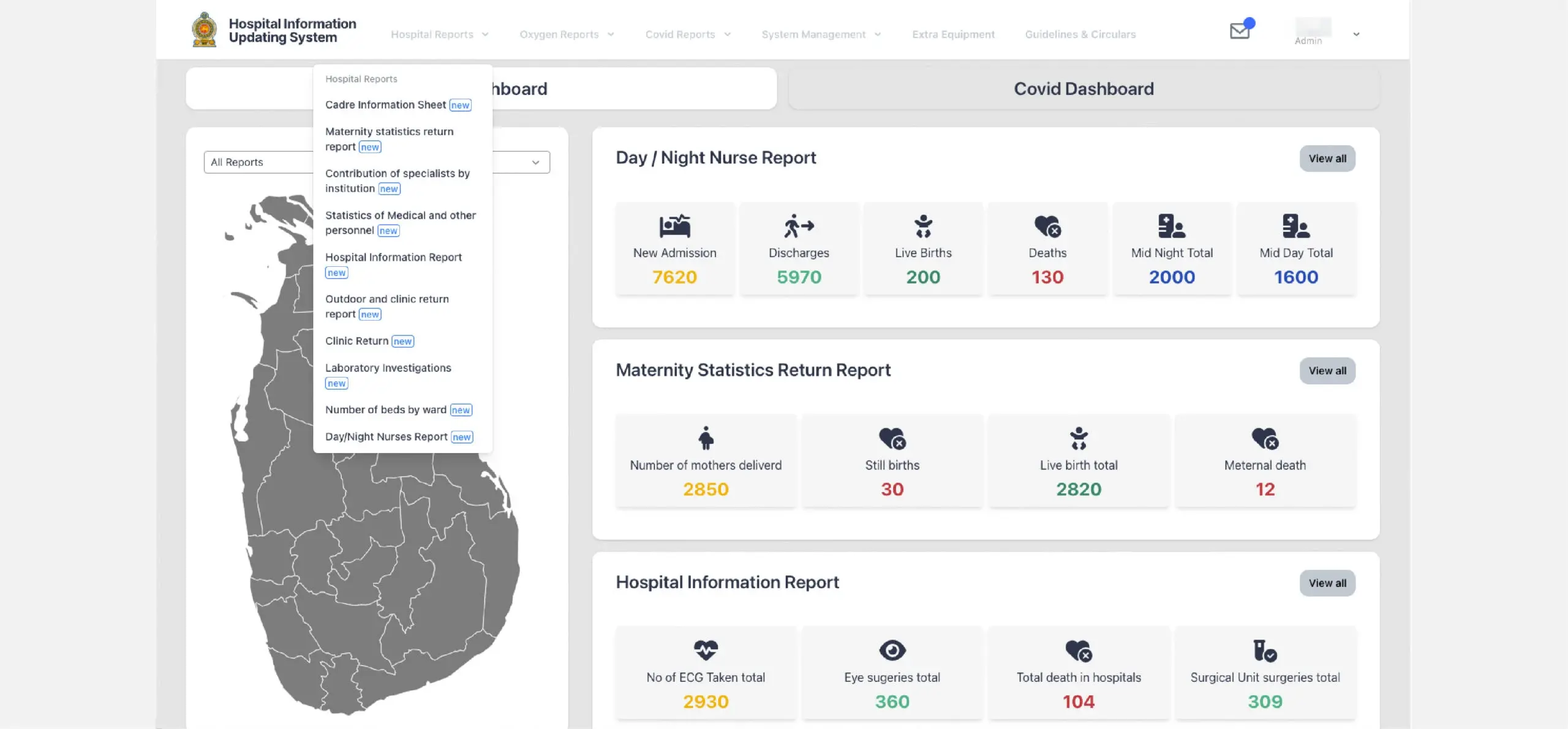Click the Discharges walking figure icon
This screenshot has width=1568, height=729.
pos(799,226)
